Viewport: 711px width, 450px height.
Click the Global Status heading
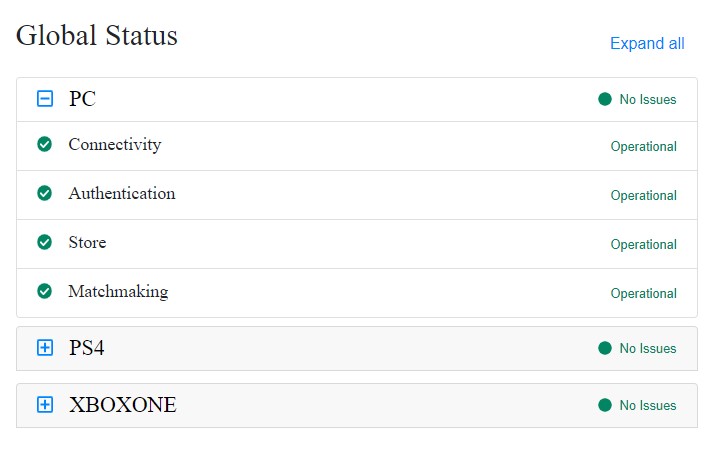[97, 35]
